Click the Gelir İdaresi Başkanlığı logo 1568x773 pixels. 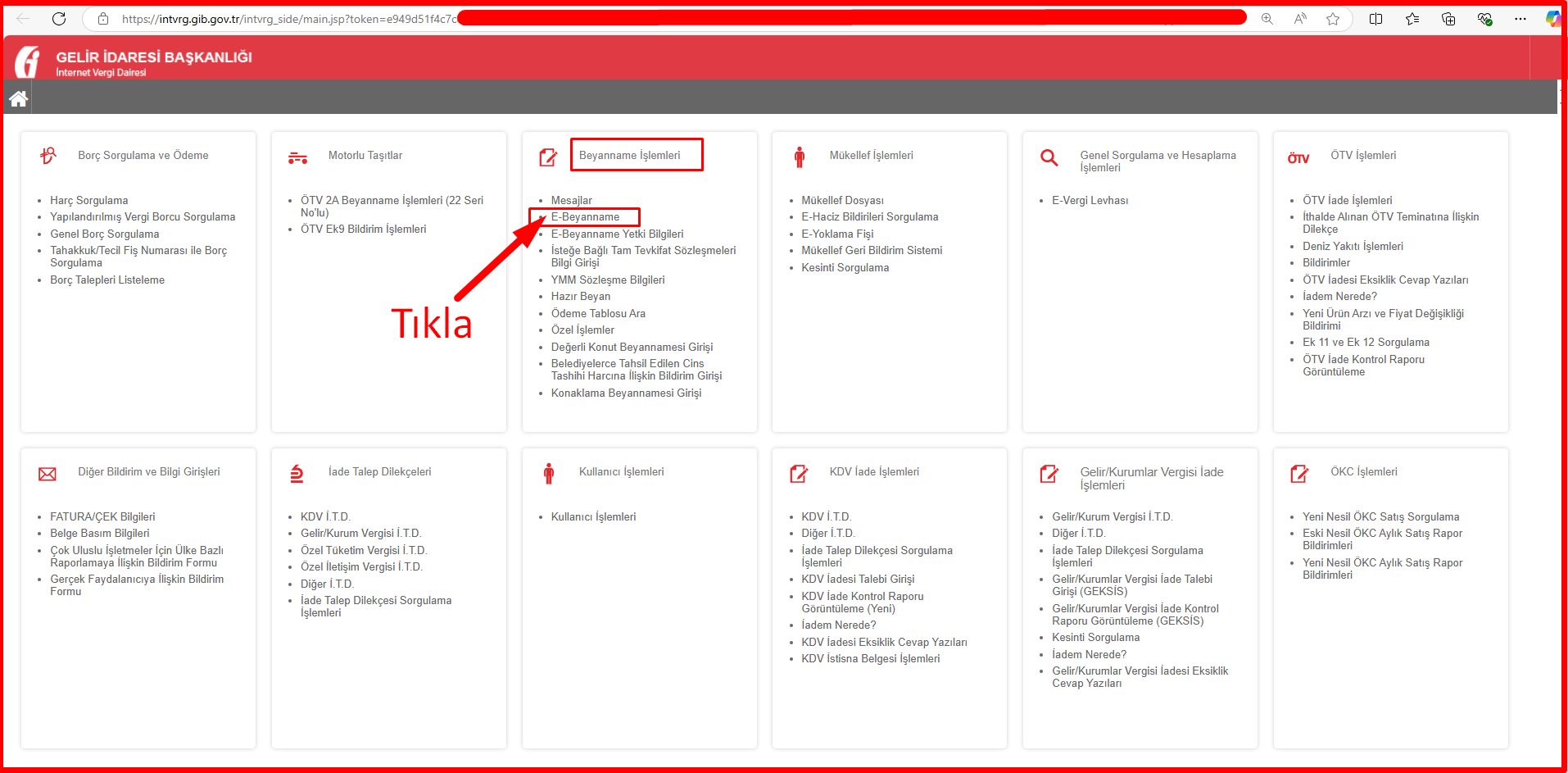[x=28, y=62]
